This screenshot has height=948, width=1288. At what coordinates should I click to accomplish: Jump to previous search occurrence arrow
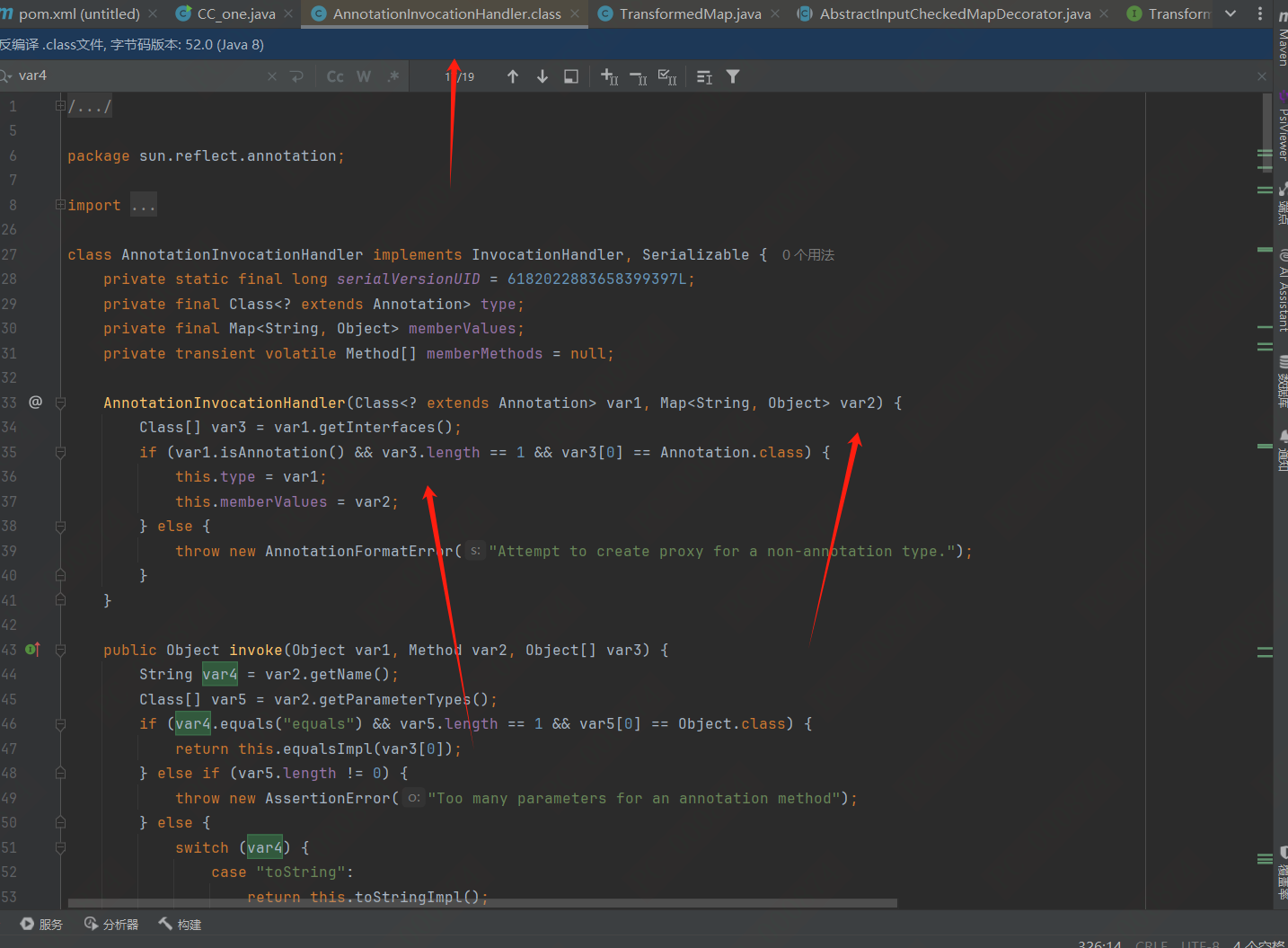click(x=513, y=76)
